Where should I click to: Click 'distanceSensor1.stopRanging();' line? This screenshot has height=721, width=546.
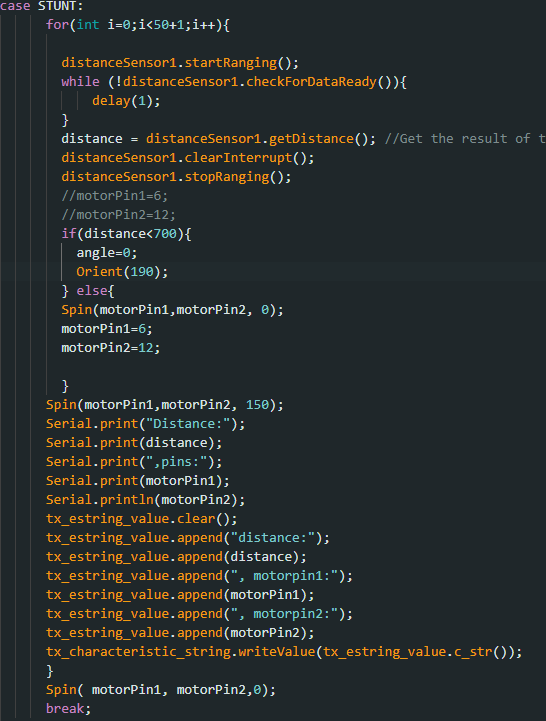pos(176,177)
